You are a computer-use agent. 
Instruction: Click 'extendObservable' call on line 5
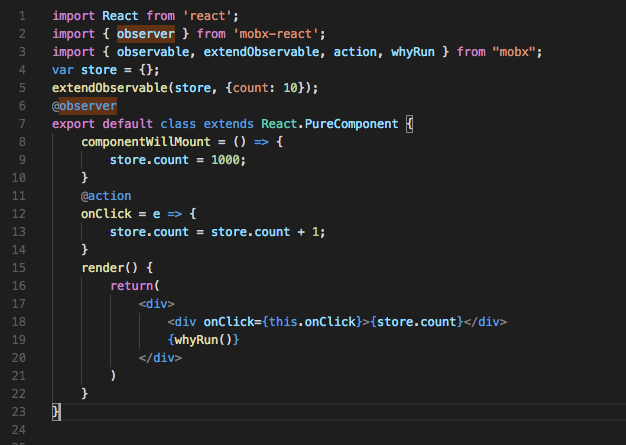tap(110, 88)
